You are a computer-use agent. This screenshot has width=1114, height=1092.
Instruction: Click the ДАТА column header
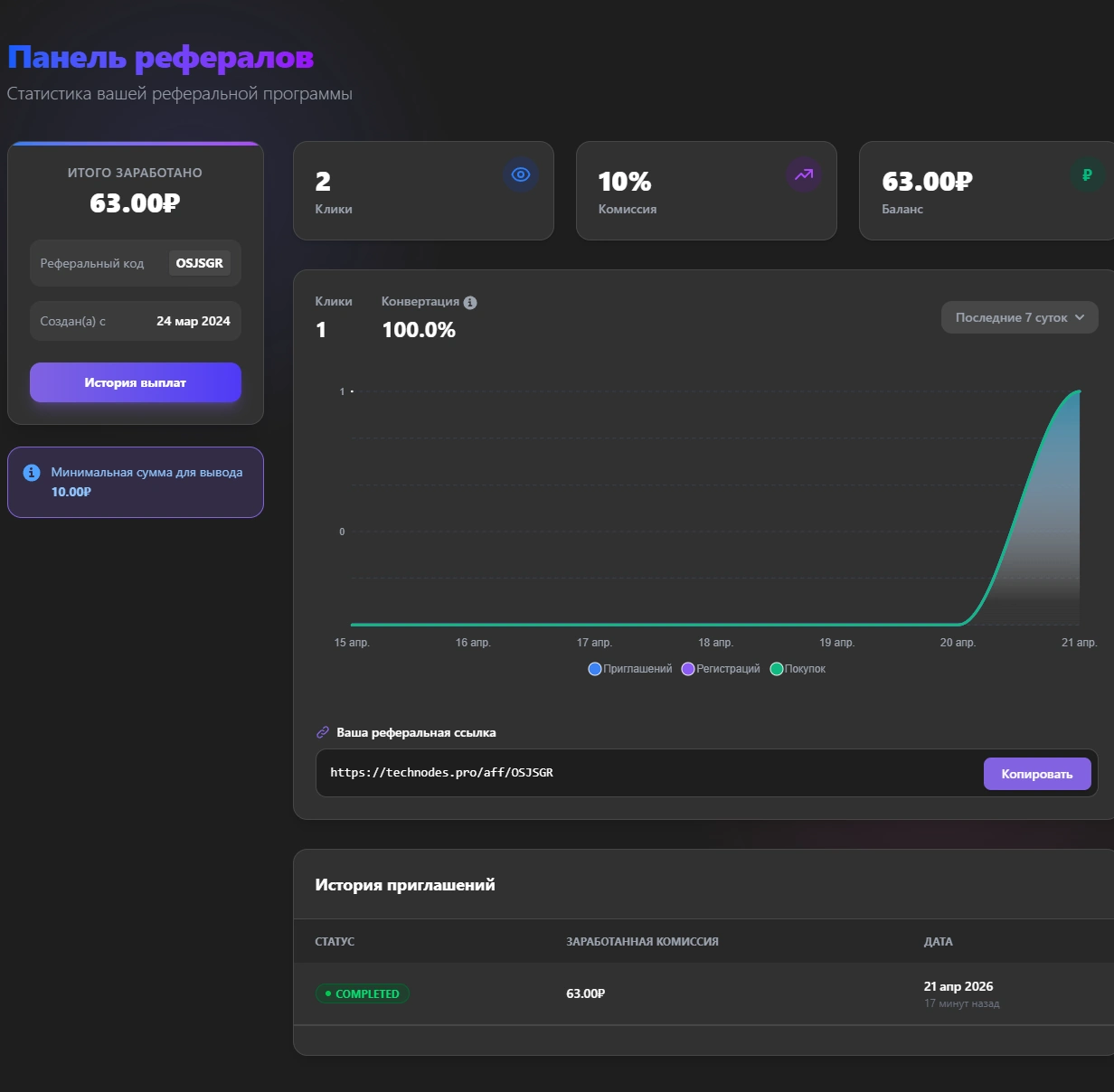[x=939, y=942]
